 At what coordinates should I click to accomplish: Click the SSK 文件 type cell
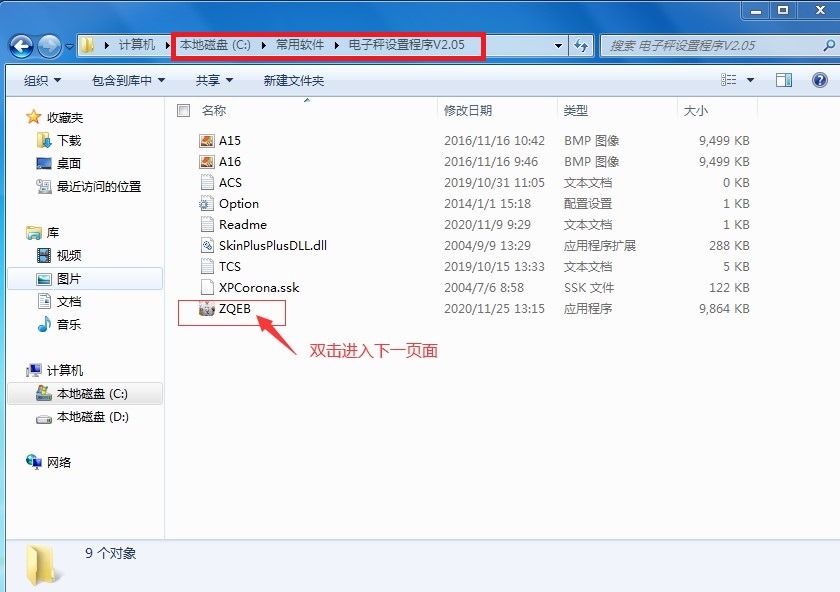pyautogui.click(x=589, y=287)
